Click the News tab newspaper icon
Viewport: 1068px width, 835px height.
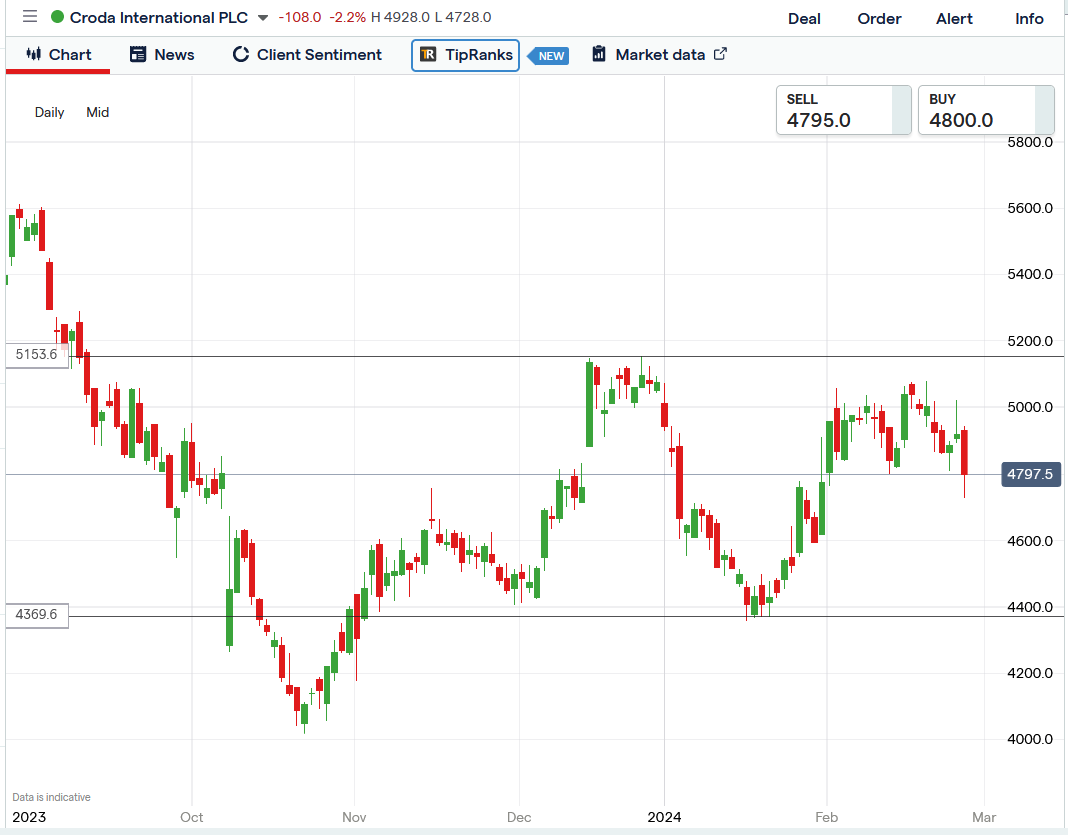(x=138, y=54)
